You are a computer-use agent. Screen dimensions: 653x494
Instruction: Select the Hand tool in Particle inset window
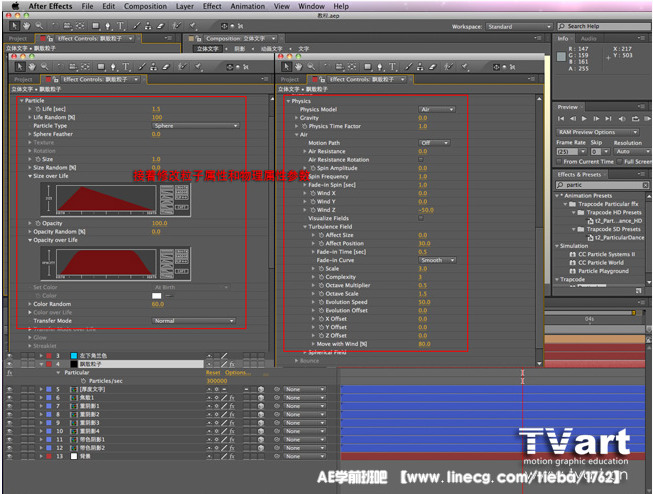[x=32, y=67]
